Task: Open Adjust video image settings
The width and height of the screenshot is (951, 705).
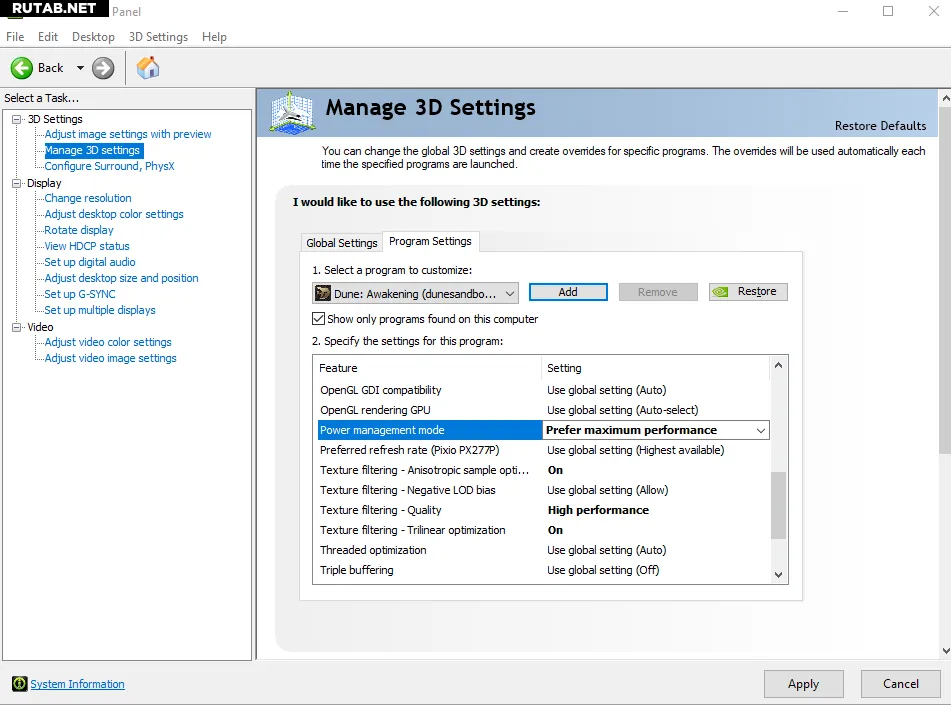Action: 110,358
